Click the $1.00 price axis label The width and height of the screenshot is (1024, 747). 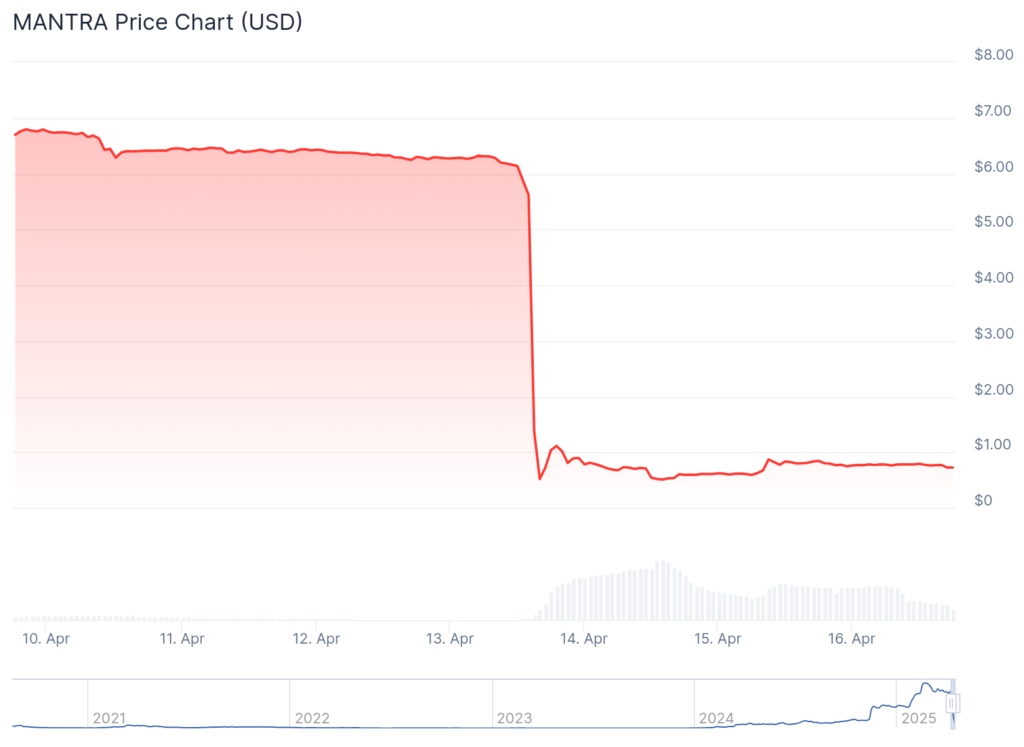993,444
